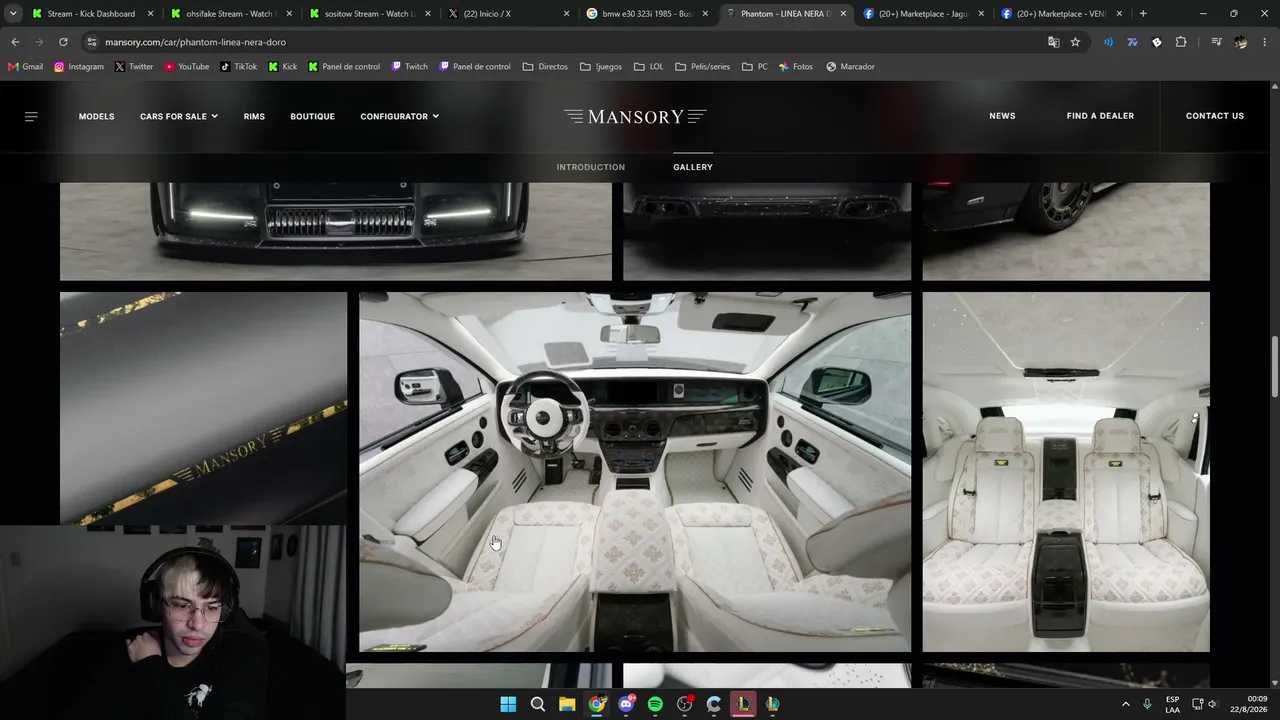Open the tab search dropdown arrow
The image size is (1280, 720).
pyautogui.click(x=13, y=14)
